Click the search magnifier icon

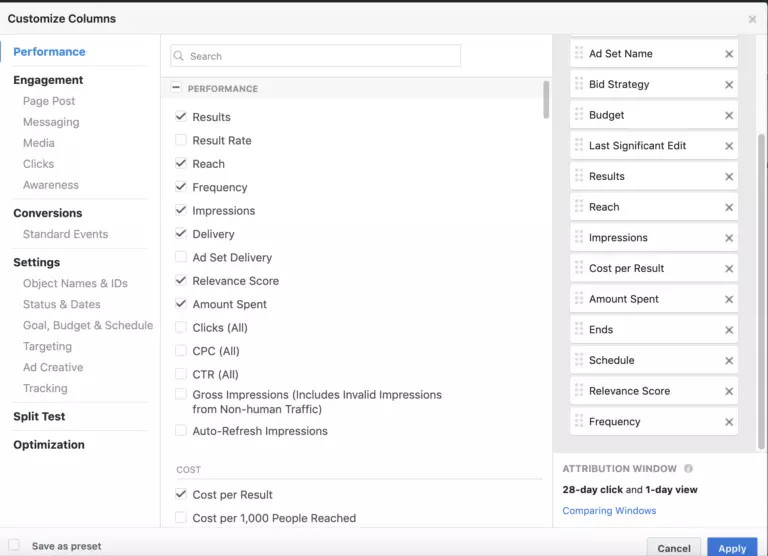click(x=180, y=56)
